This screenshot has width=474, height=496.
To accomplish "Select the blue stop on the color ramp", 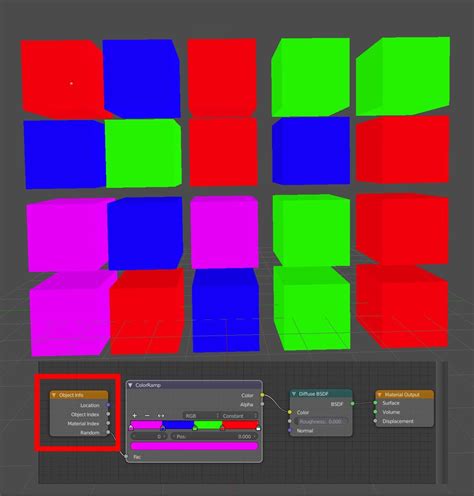I will pyautogui.click(x=163, y=428).
